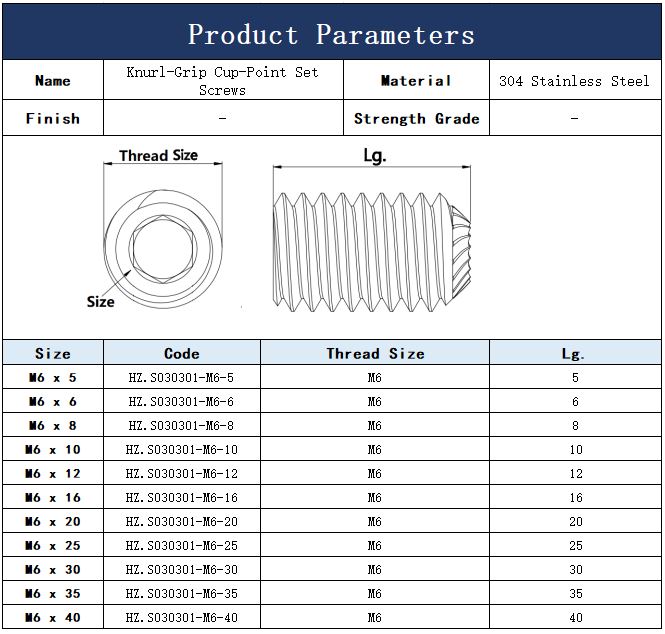Image resolution: width=665 pixels, height=634 pixels.
Task: Click the Lg. column header in the table
Action: point(574,353)
